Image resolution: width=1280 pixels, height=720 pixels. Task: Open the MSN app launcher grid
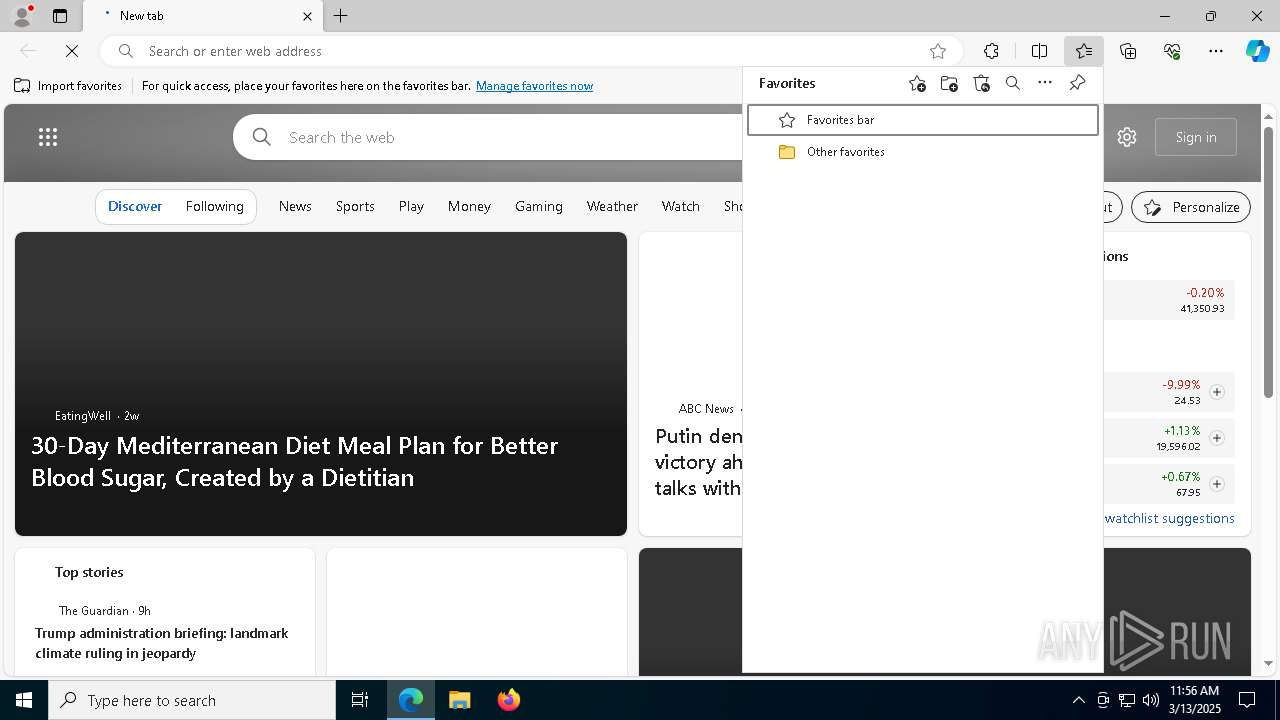pos(48,138)
